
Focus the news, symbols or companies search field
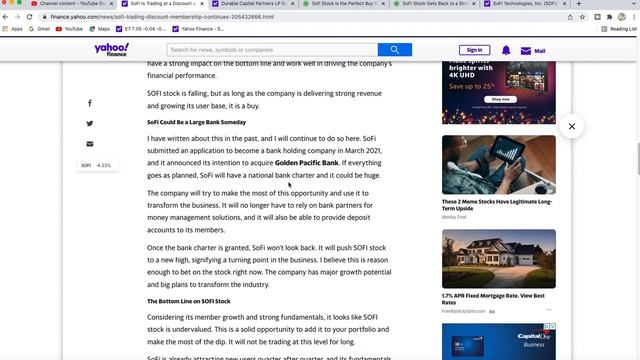click(x=272, y=50)
